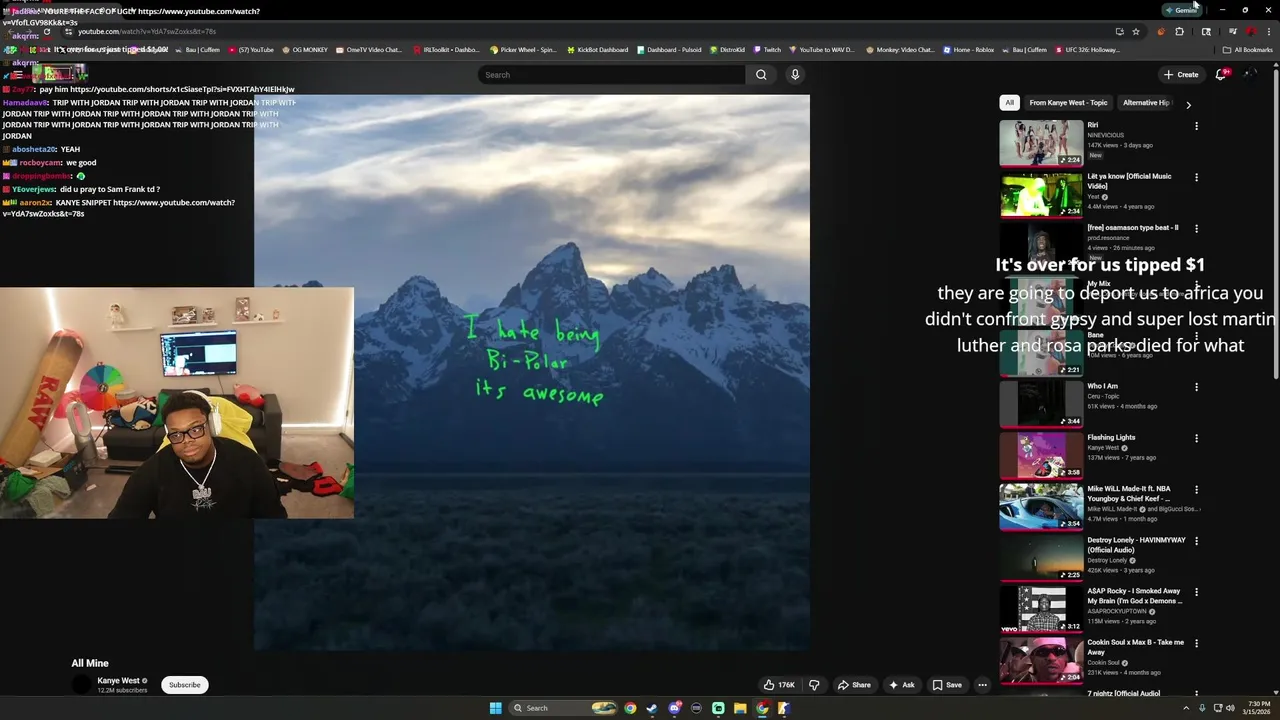This screenshot has width=1280, height=720.
Task: Open options menu for Cookin Soul video
Action: pos(1196,643)
